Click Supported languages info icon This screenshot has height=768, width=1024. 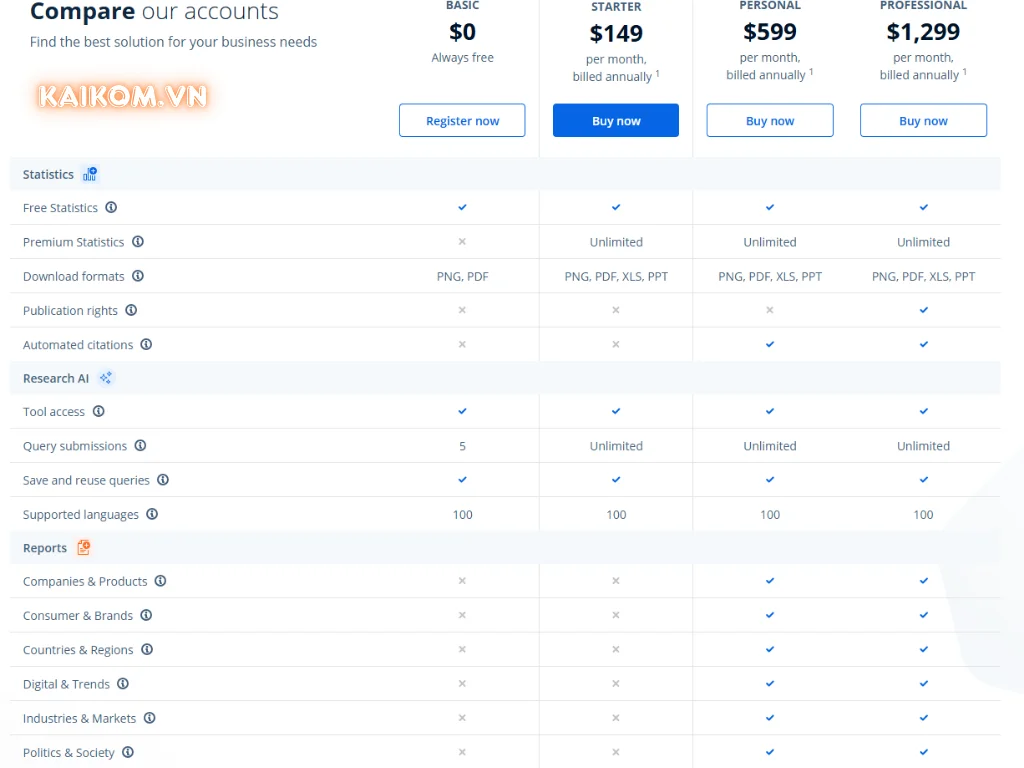coord(152,514)
